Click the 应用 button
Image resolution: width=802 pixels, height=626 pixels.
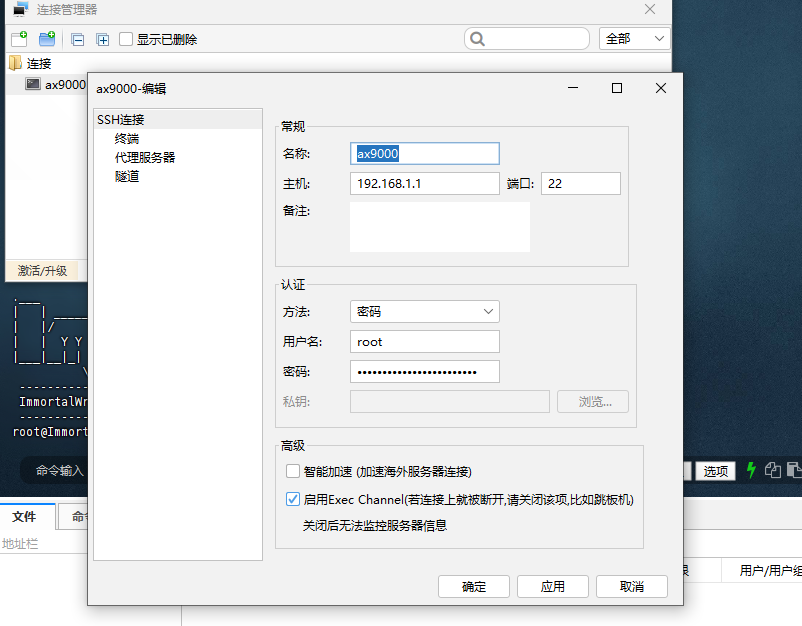[x=552, y=587]
